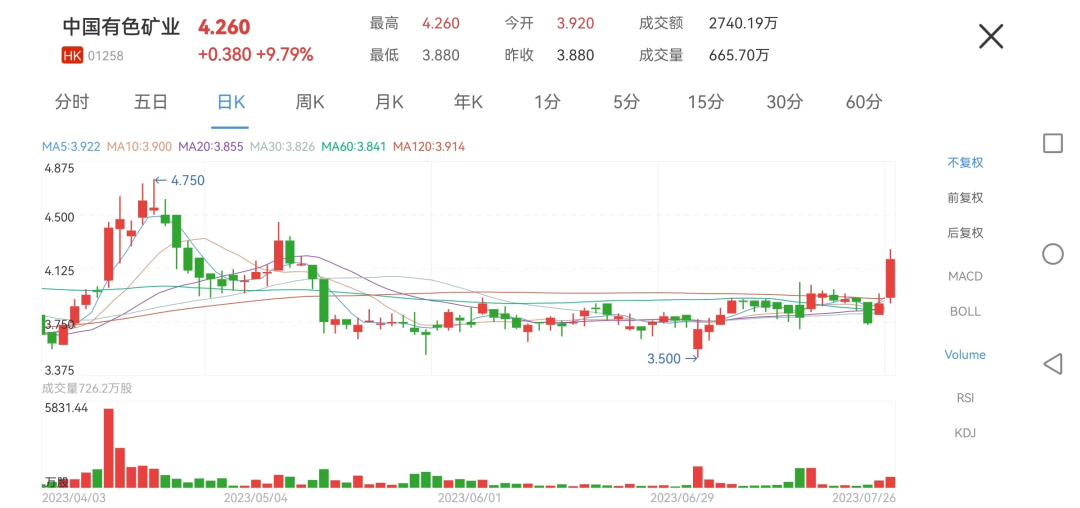Click the MA60:3.841 legend label
This screenshot has height=508, width=1080.
coord(353,146)
